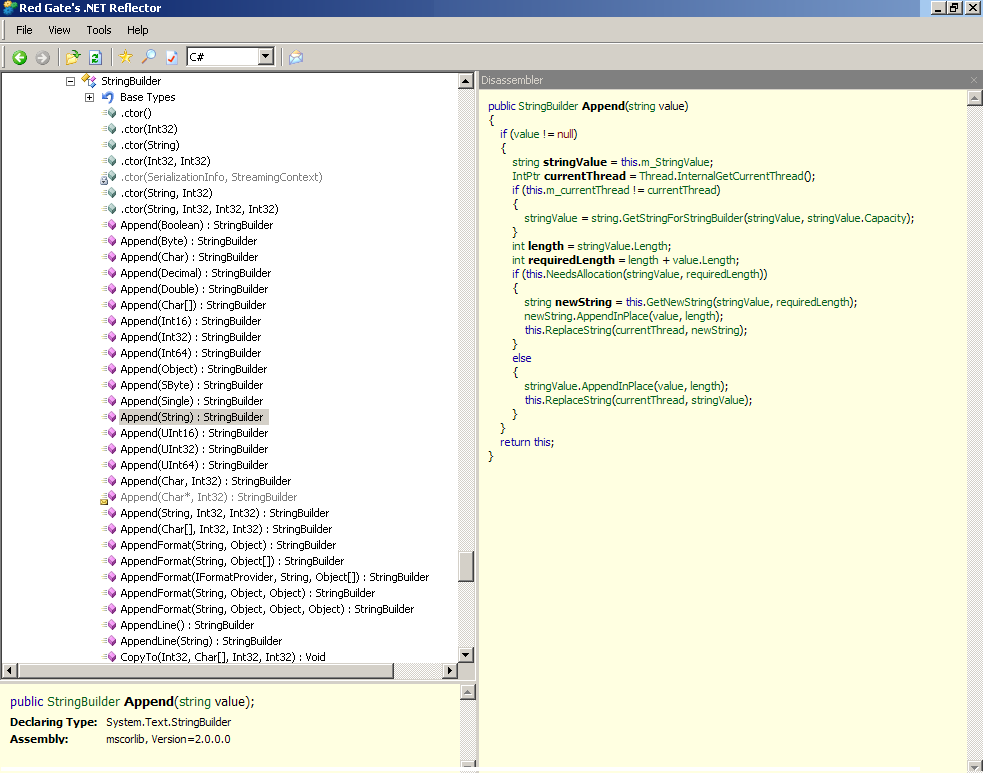Open the File menu
983x773 pixels.
(x=24, y=30)
